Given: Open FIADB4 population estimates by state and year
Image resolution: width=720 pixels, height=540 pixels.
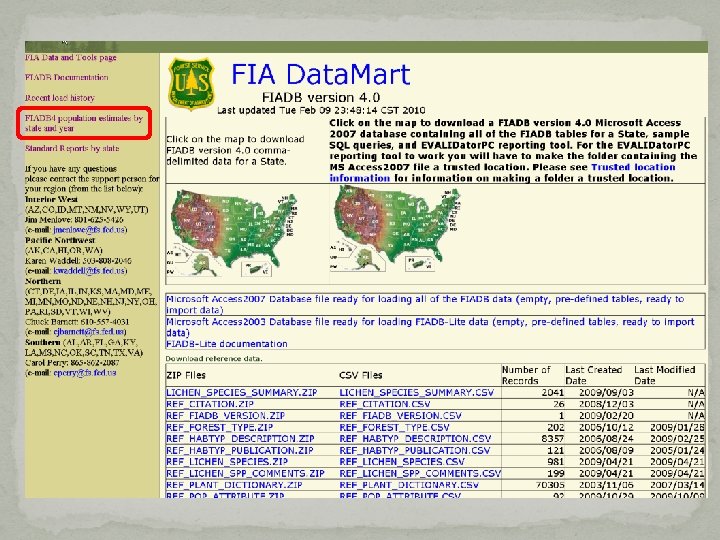Looking at the screenshot, I should point(84,123).
